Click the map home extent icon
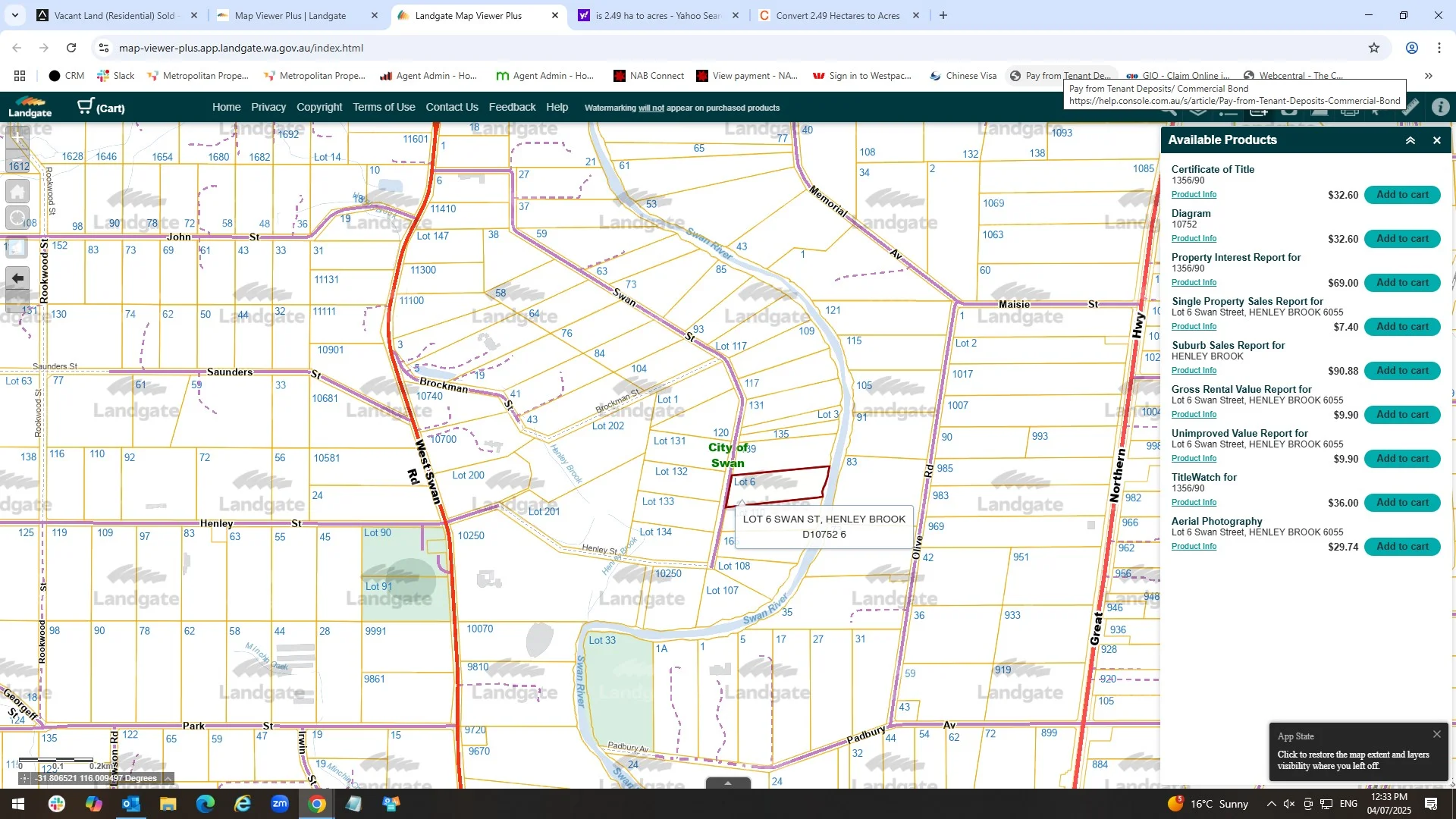The height and width of the screenshot is (819, 1456). tap(17, 191)
